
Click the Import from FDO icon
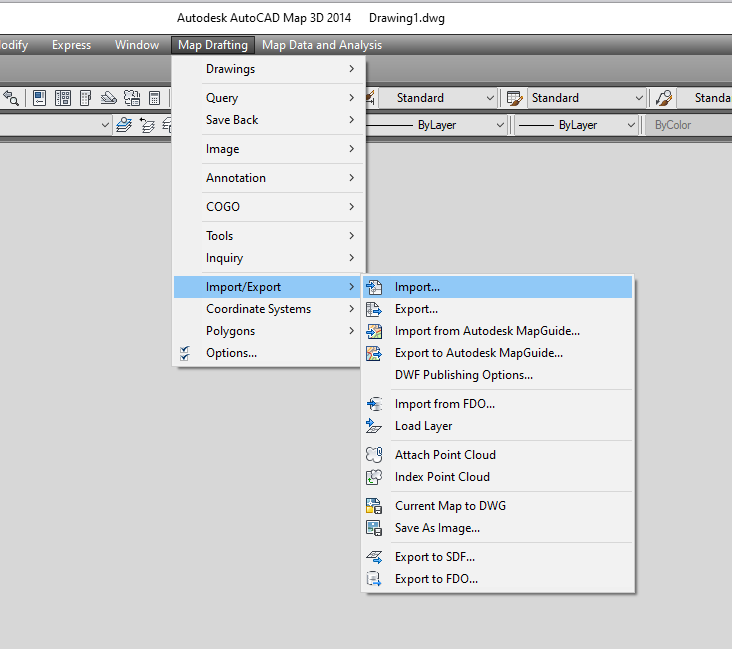tap(374, 404)
